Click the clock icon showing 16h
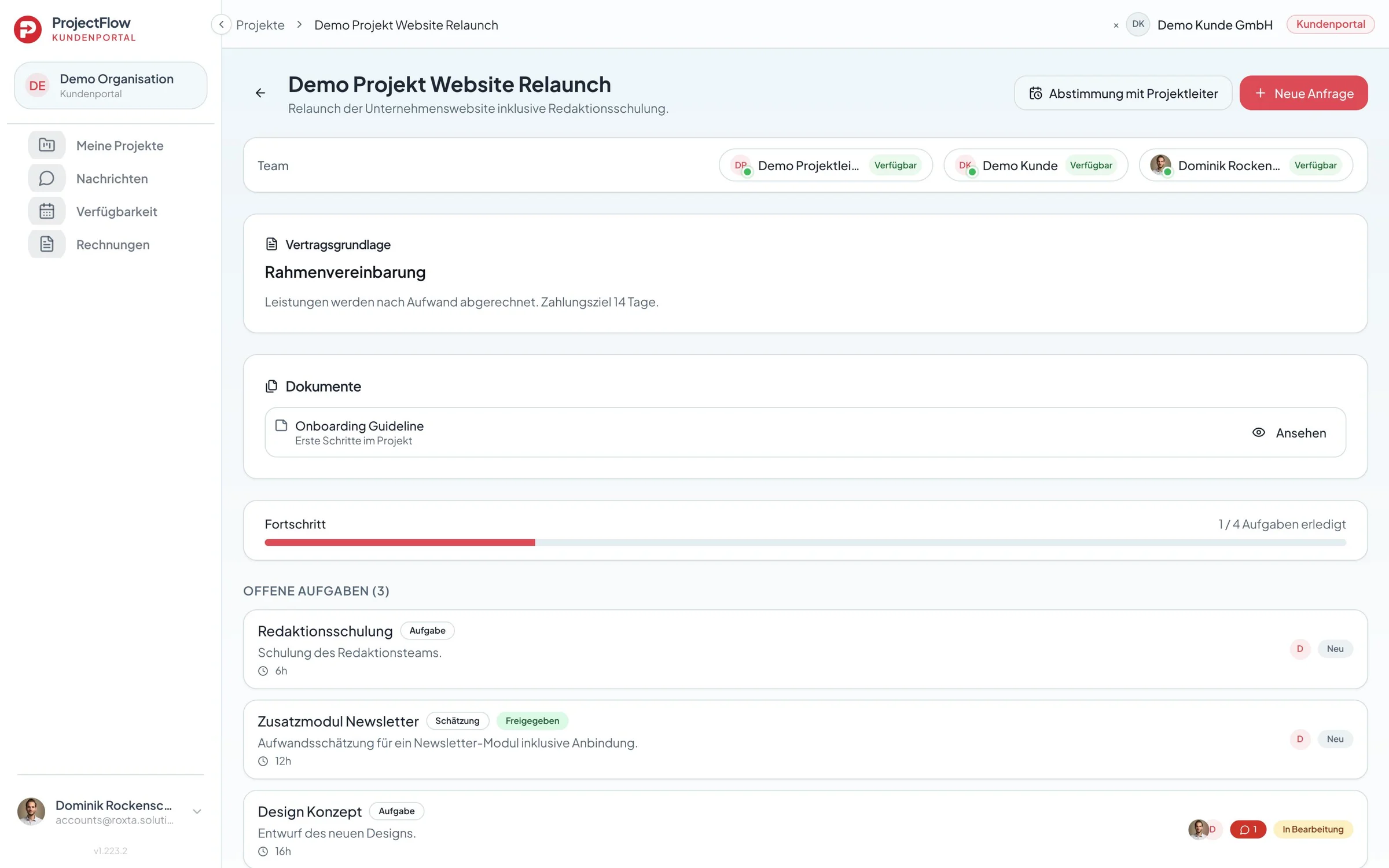 pos(263,852)
